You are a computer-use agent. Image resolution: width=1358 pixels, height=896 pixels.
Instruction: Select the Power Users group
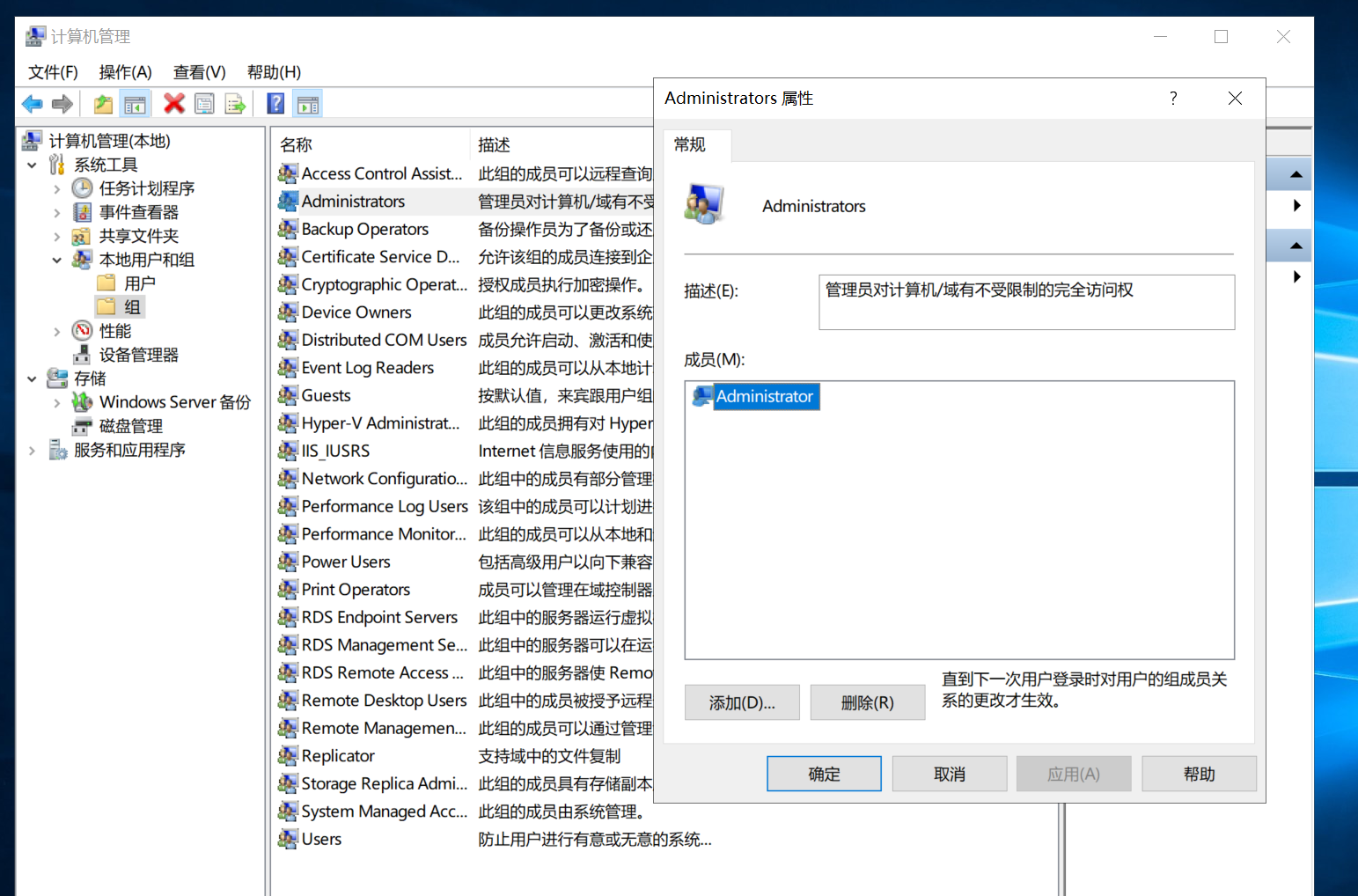345,562
